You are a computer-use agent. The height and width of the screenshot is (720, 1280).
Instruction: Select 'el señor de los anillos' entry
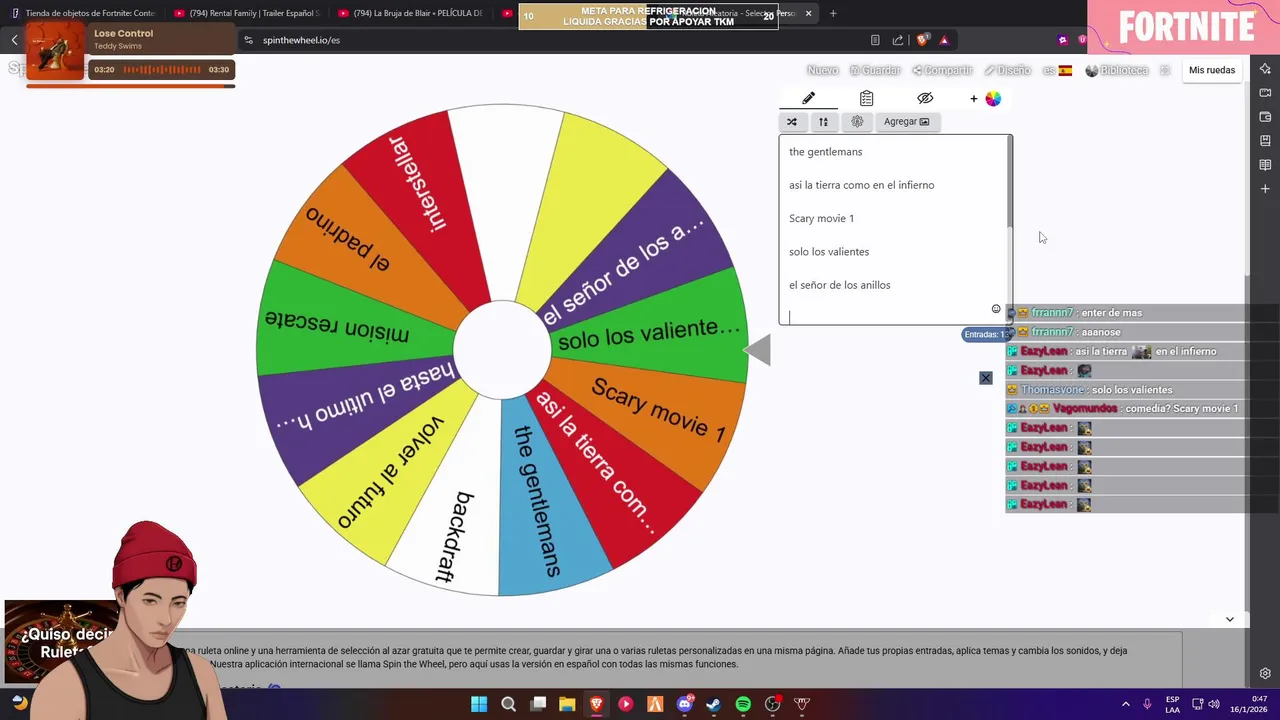(x=839, y=285)
